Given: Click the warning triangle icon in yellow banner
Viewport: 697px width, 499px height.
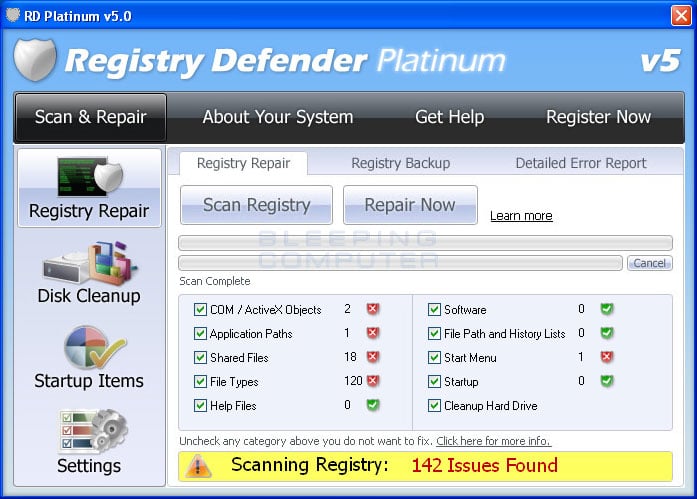Looking at the screenshot, I should coord(198,466).
